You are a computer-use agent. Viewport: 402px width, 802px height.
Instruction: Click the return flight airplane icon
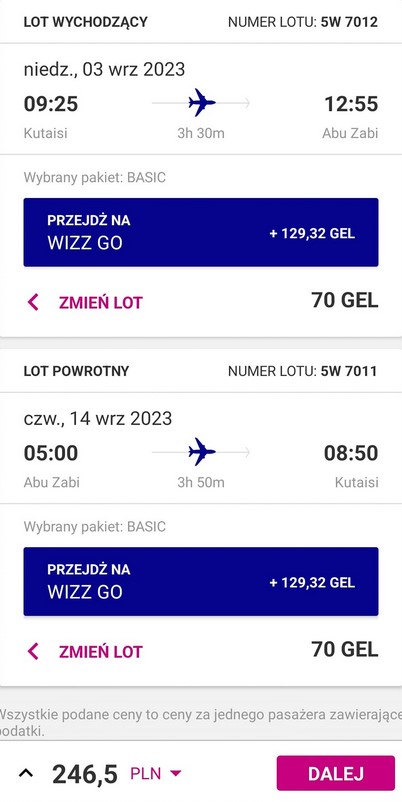(x=202, y=452)
